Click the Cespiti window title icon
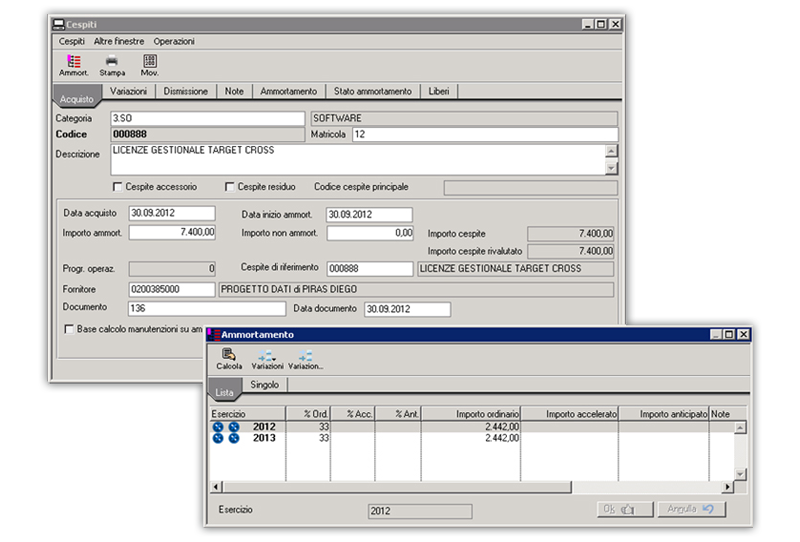 coord(59,24)
